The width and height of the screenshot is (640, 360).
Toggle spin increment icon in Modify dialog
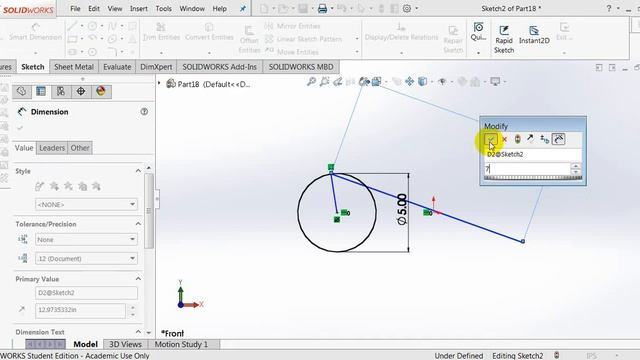[544, 139]
